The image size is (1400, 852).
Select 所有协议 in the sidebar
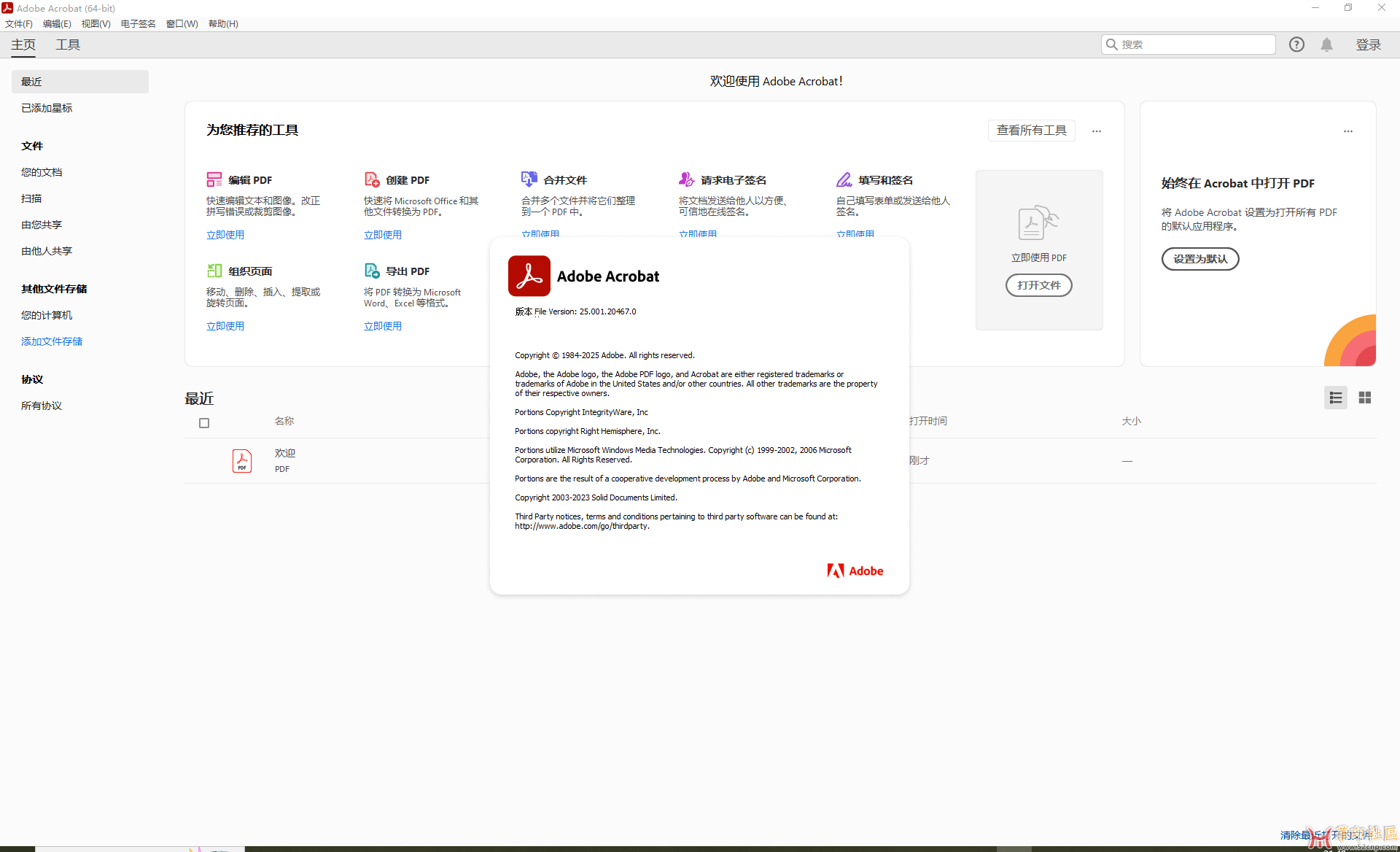coord(42,406)
